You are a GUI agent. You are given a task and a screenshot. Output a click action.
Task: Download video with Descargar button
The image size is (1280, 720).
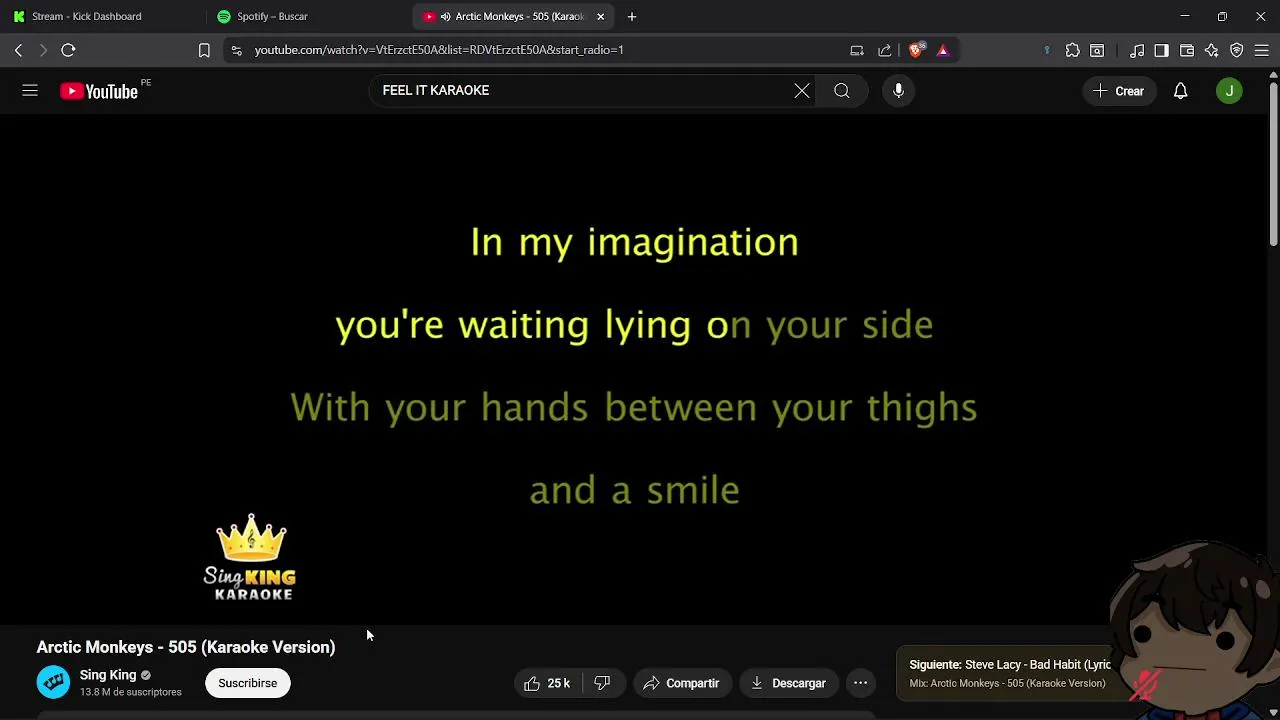click(788, 683)
